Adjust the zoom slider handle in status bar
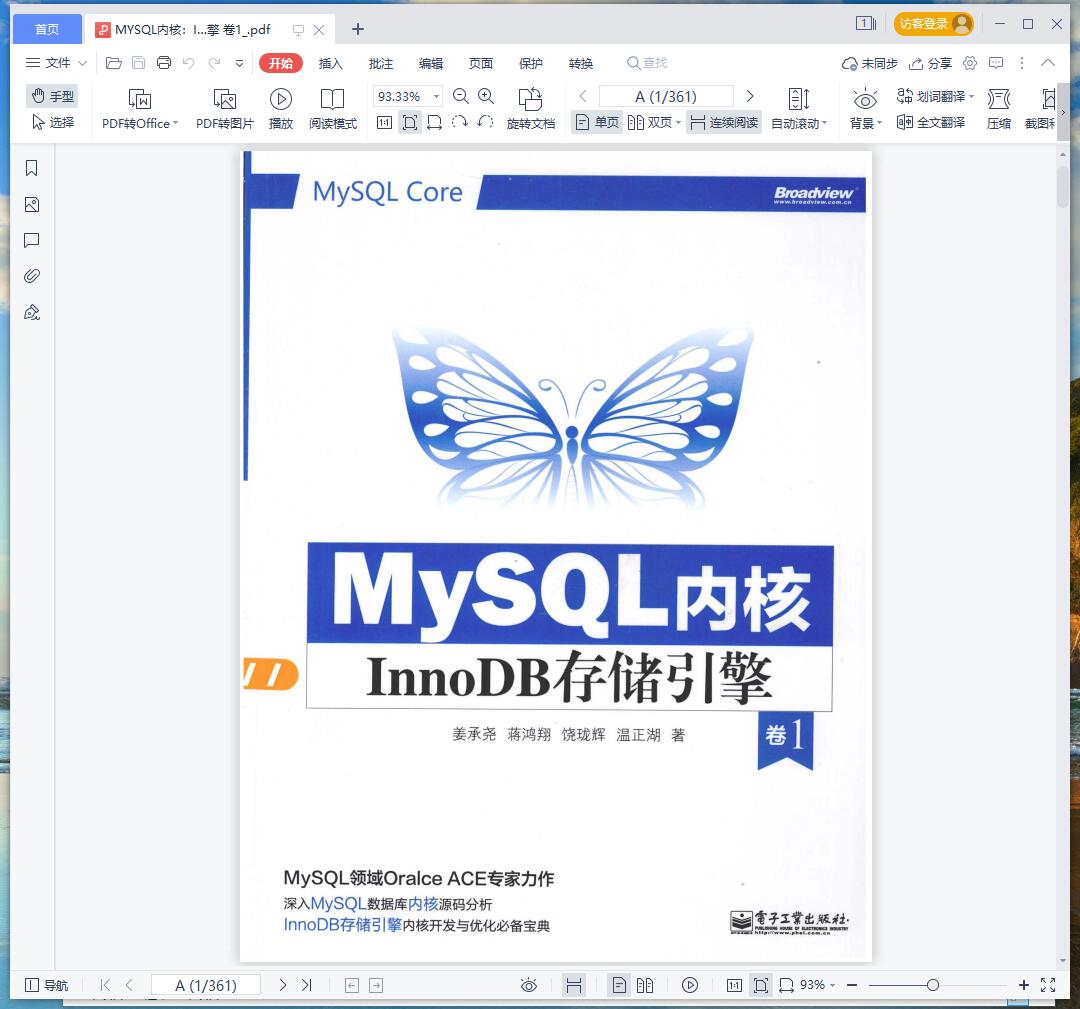 click(933, 986)
